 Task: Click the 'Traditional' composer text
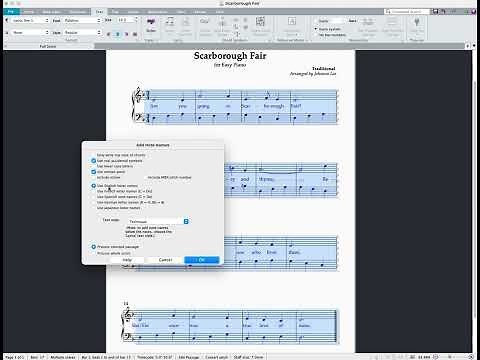pos(324,68)
